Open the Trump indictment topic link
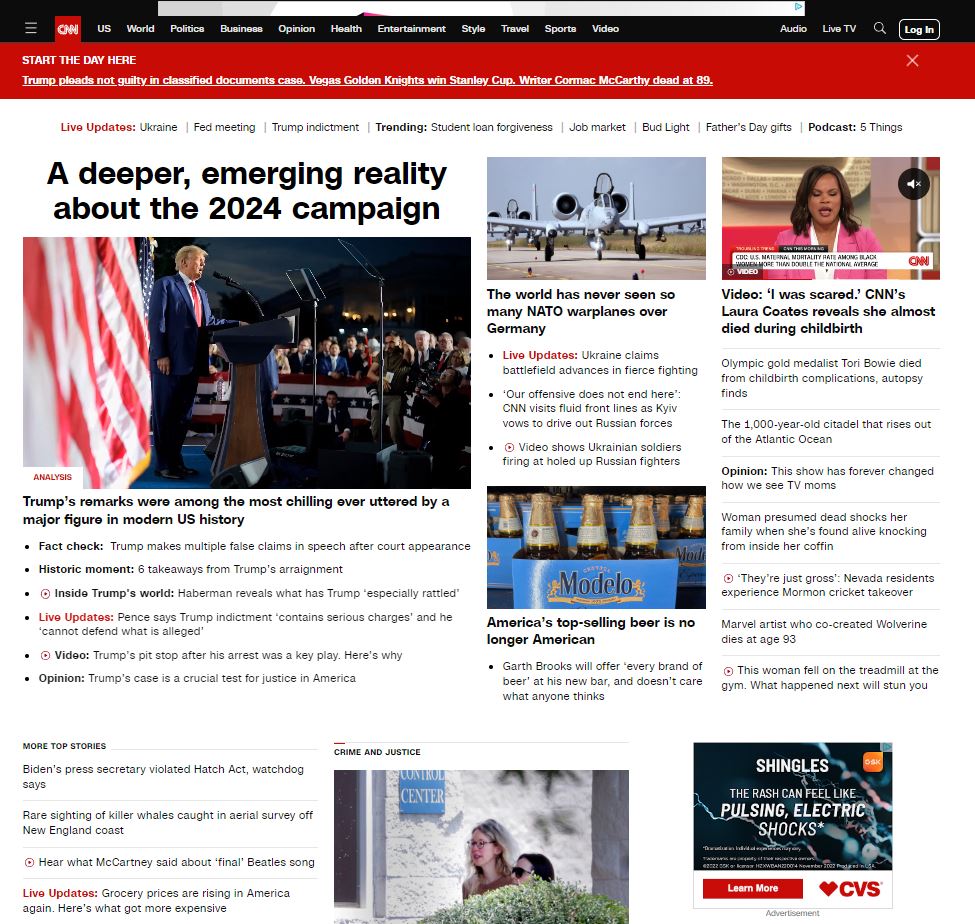The width and height of the screenshot is (975, 924). [x=315, y=127]
